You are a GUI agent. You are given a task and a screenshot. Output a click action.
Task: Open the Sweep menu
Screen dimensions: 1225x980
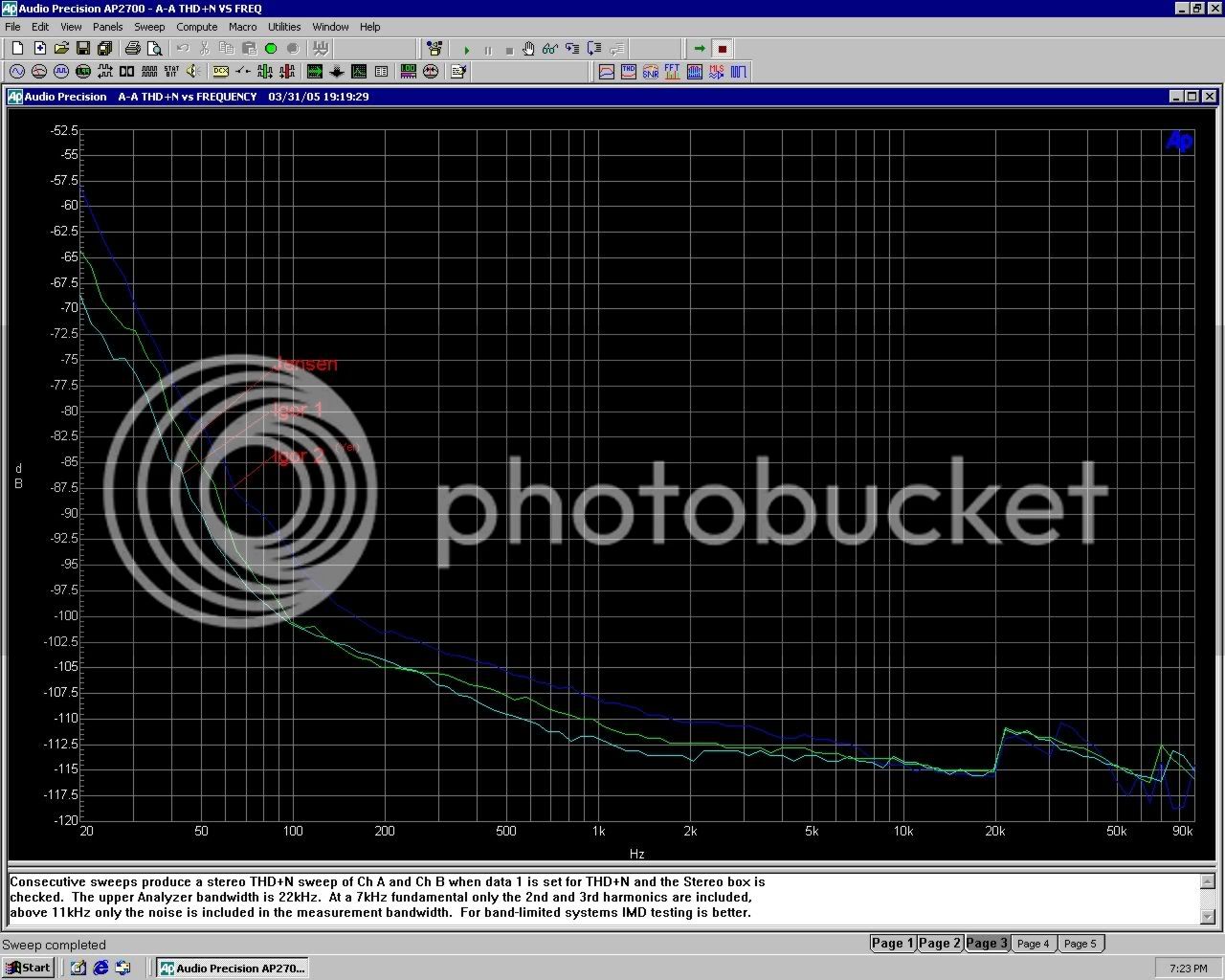point(149,27)
